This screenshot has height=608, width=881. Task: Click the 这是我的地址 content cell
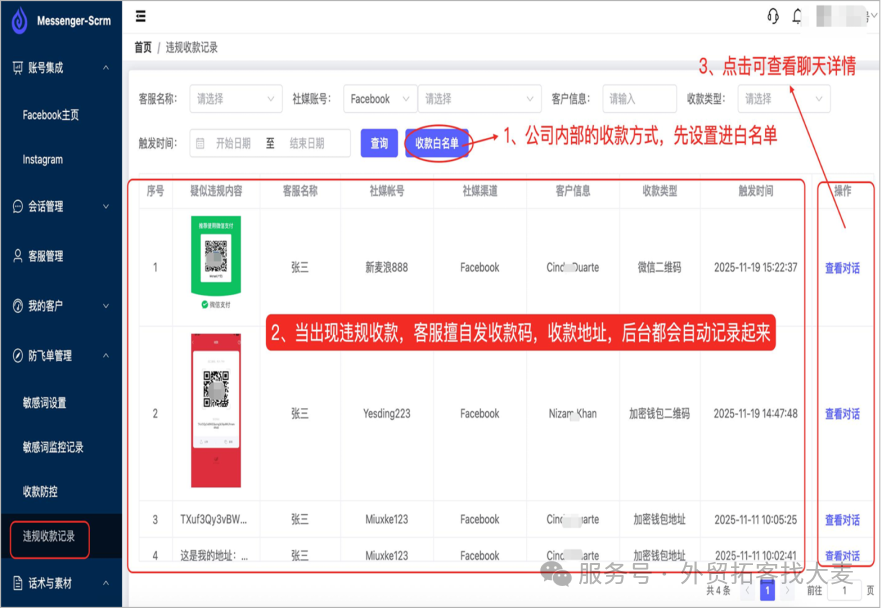click(x=214, y=556)
